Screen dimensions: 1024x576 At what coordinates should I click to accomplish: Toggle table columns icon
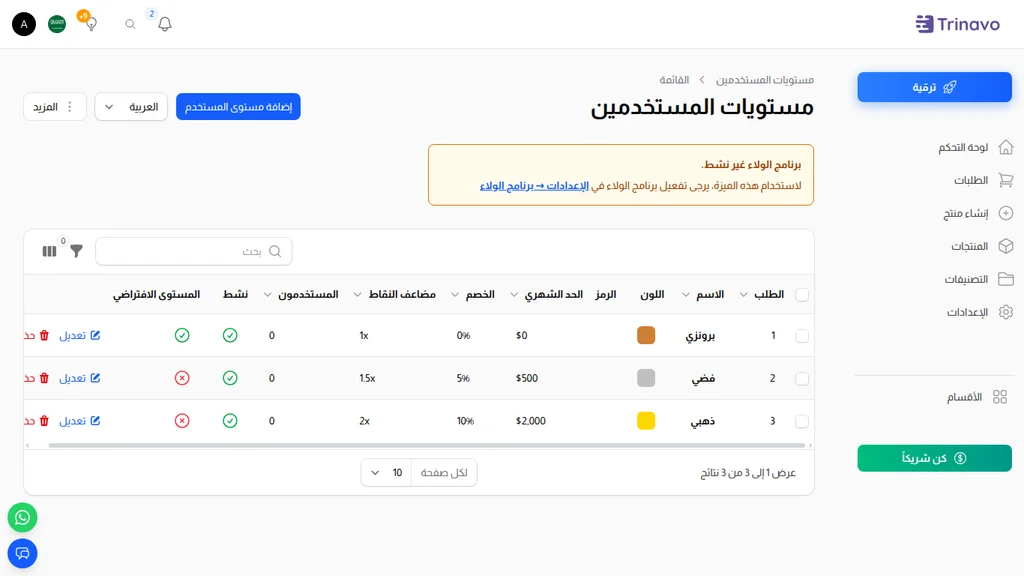49,251
